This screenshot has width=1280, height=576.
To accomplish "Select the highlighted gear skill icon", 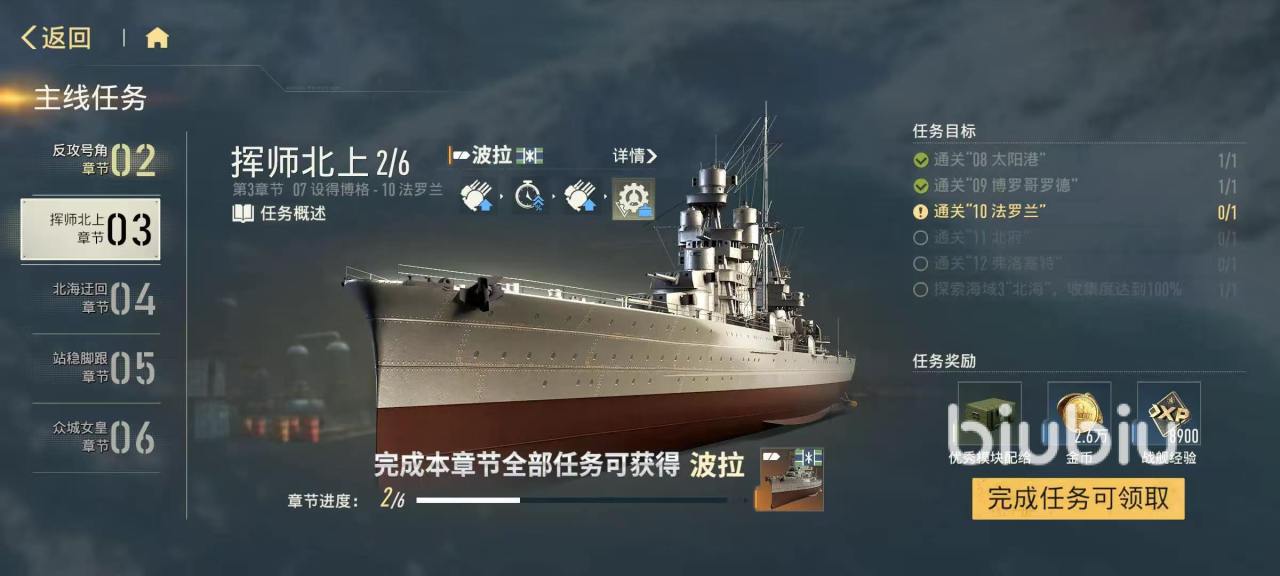I will pyautogui.click(x=633, y=198).
